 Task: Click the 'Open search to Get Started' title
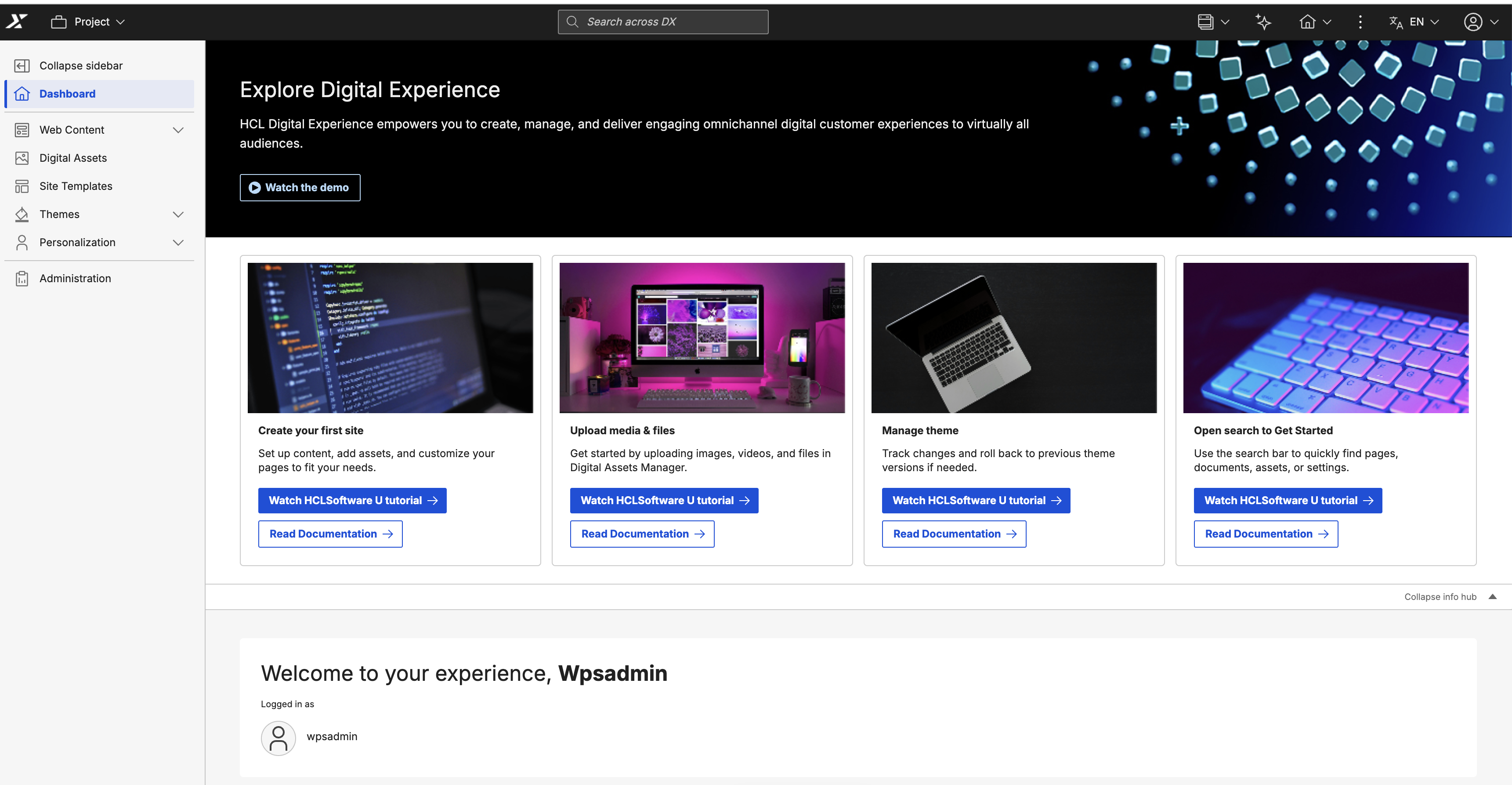pos(1263,430)
